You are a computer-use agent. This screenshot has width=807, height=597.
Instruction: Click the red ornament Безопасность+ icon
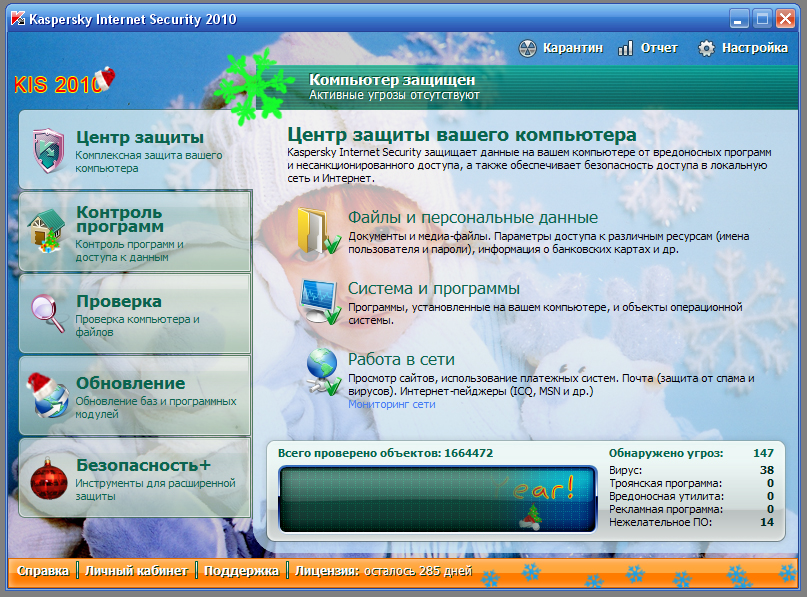point(48,479)
